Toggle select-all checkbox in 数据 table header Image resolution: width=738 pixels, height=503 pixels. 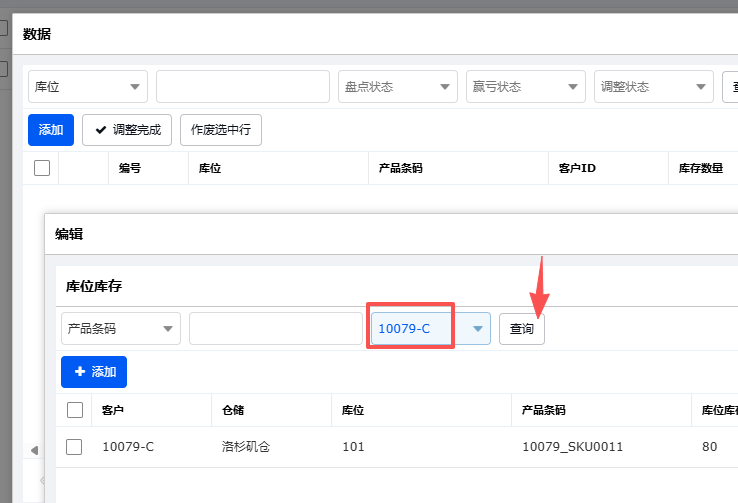pos(42,168)
